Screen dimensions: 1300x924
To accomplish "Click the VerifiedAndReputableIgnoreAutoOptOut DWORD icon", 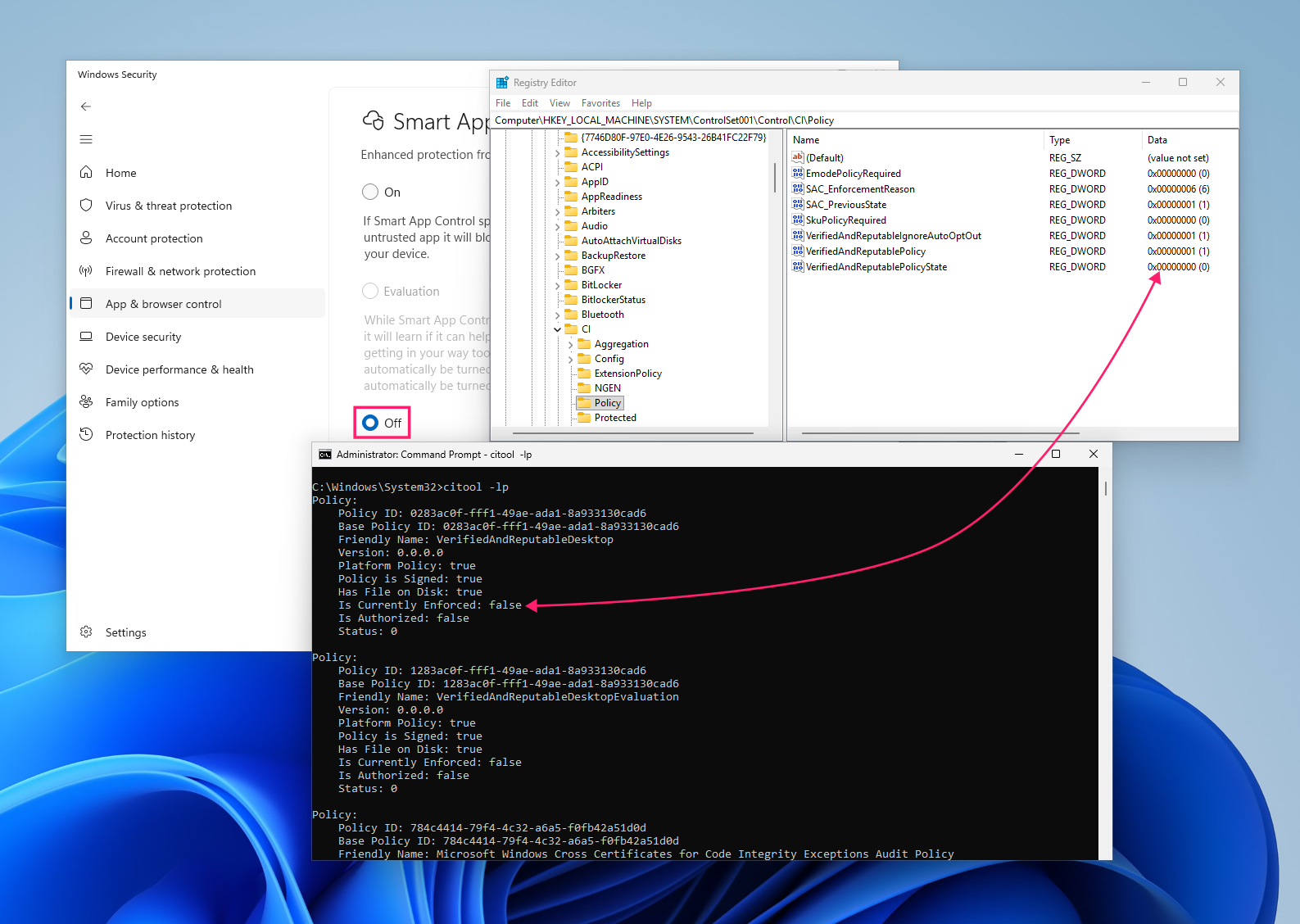I will tap(798, 235).
